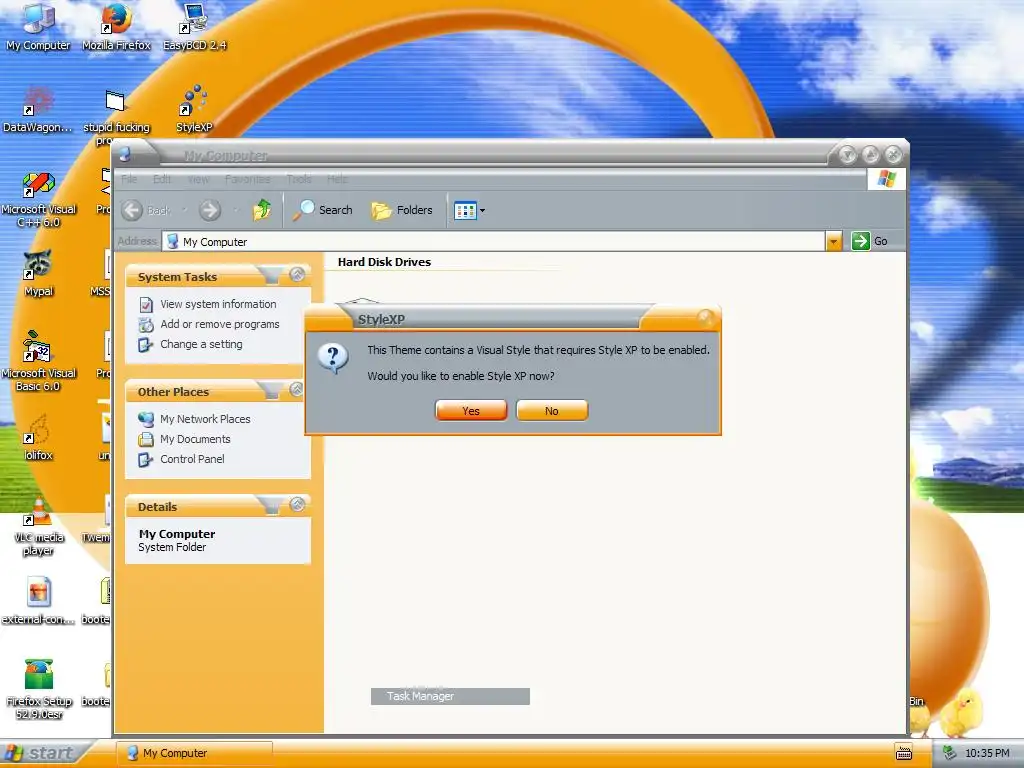1024x768 pixels.
Task: Click Add or remove programs link
Action: 220,324
